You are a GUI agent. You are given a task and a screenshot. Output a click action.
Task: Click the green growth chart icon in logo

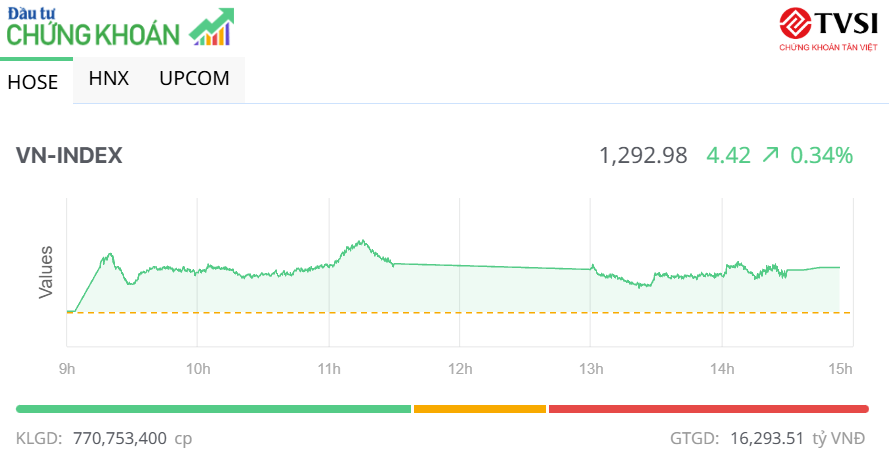pos(212,27)
